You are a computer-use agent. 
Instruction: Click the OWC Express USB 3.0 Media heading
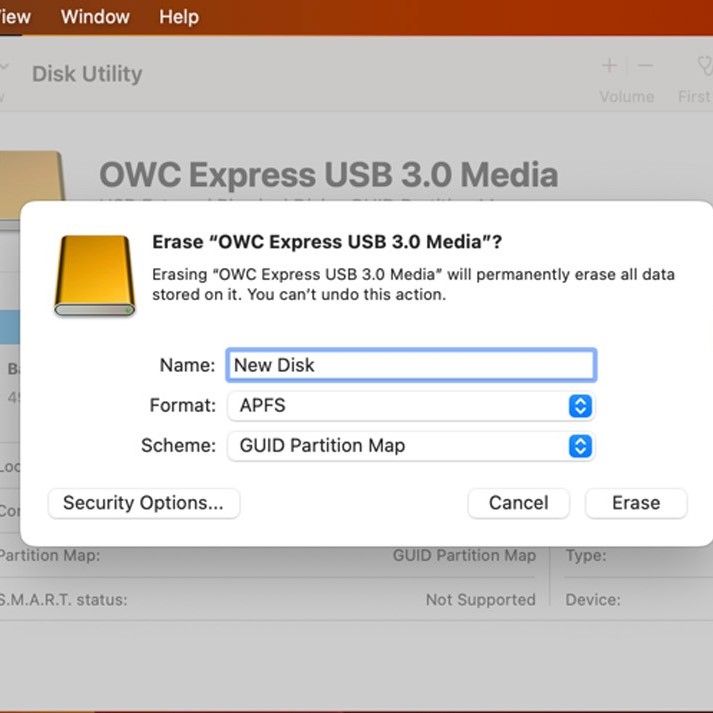click(x=328, y=175)
